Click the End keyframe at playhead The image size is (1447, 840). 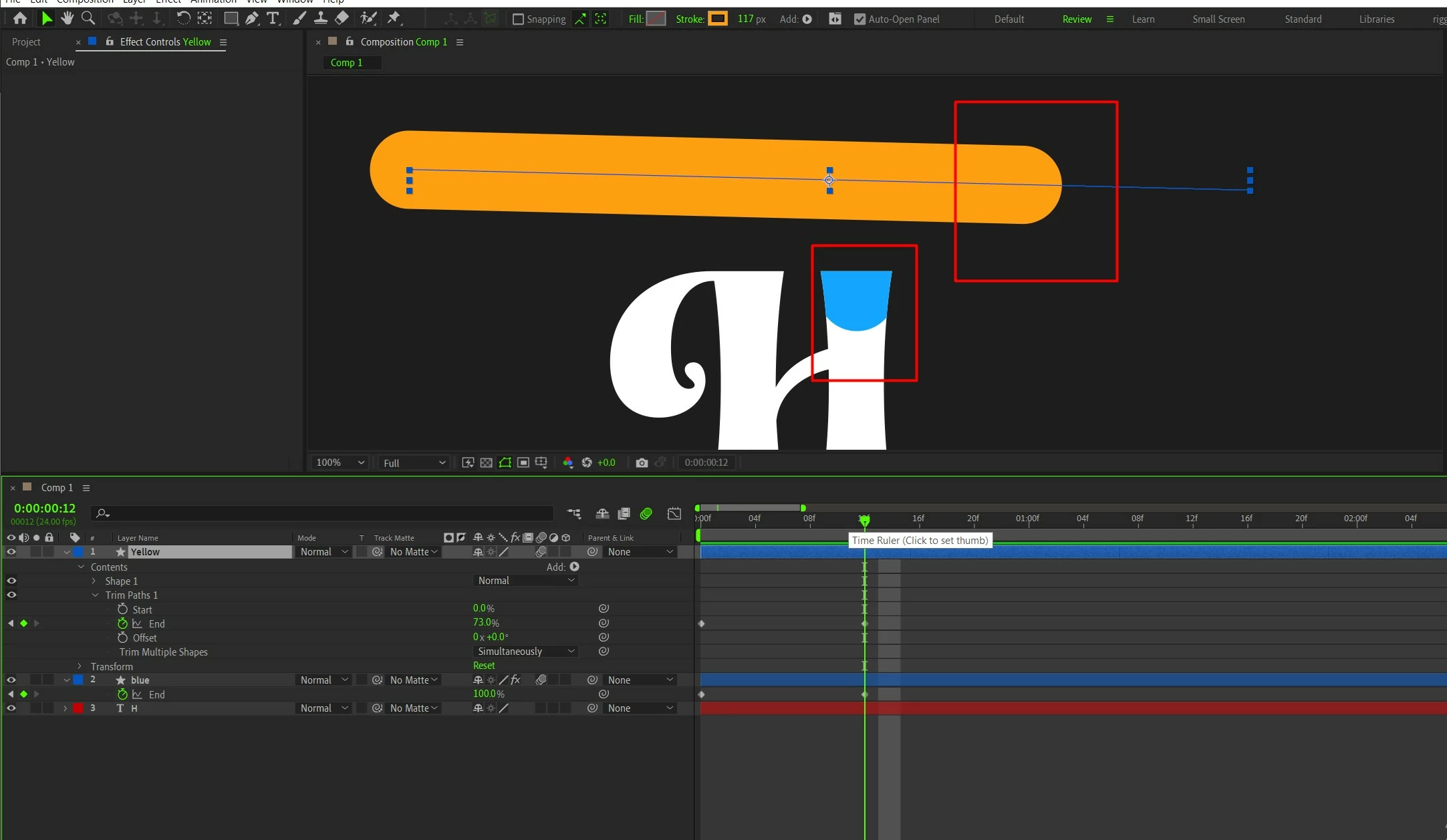[x=864, y=623]
